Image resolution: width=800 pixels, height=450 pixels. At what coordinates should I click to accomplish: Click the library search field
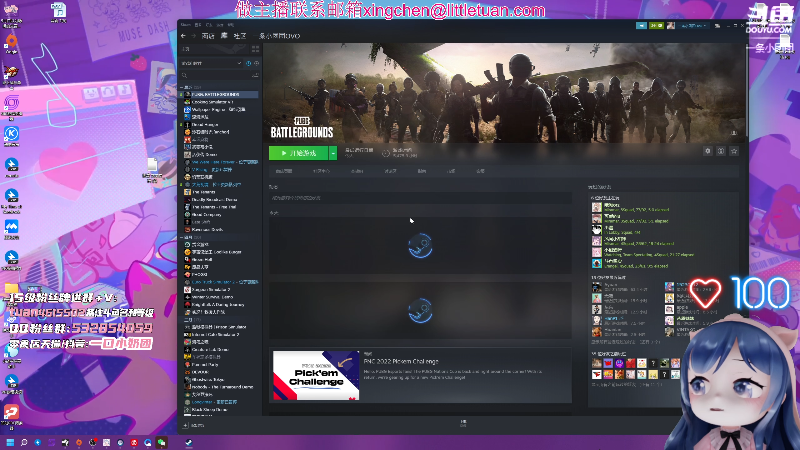pyautogui.click(x=217, y=75)
